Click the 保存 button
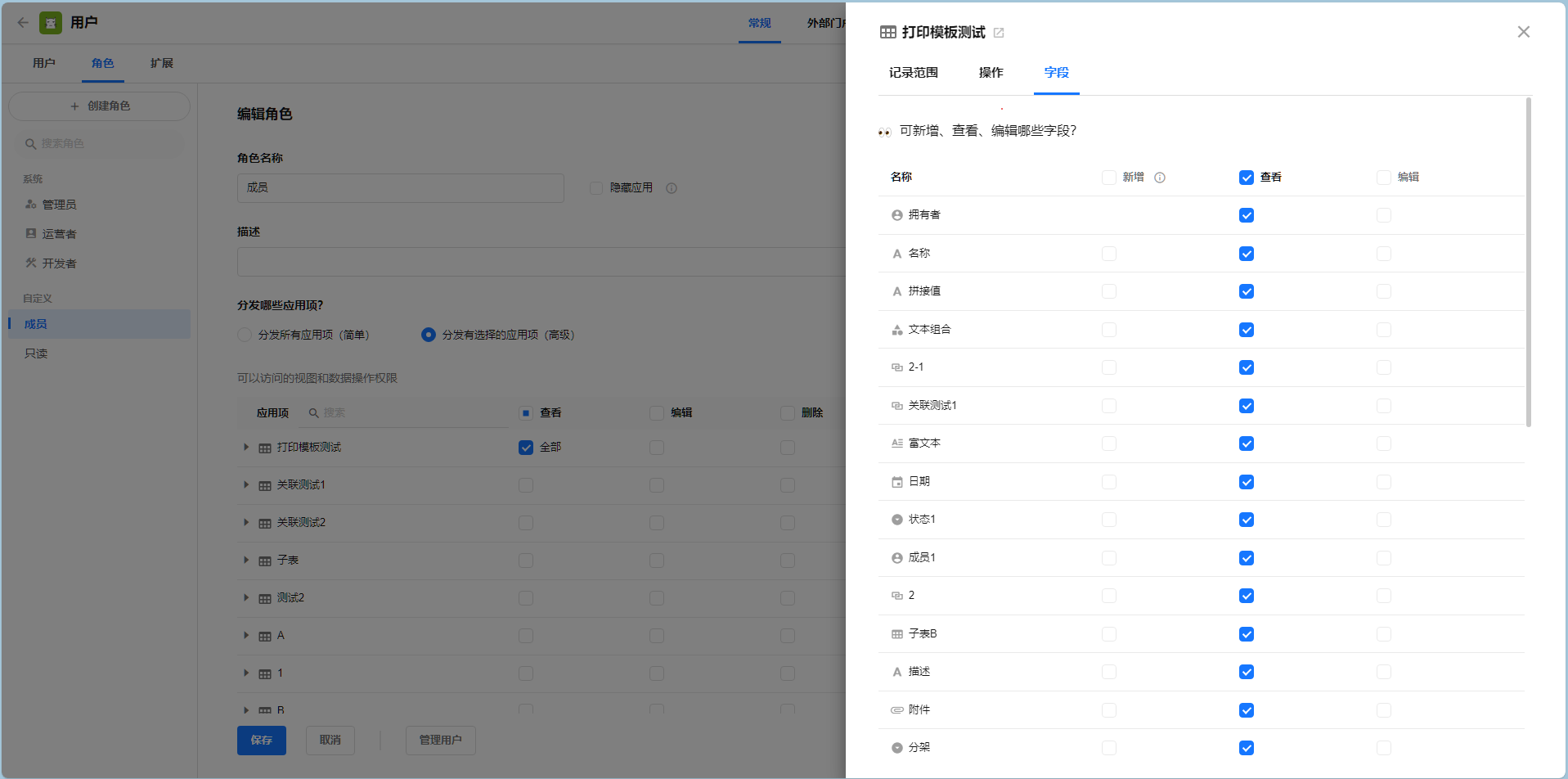Viewport: 1568px width, 779px height. click(x=262, y=741)
